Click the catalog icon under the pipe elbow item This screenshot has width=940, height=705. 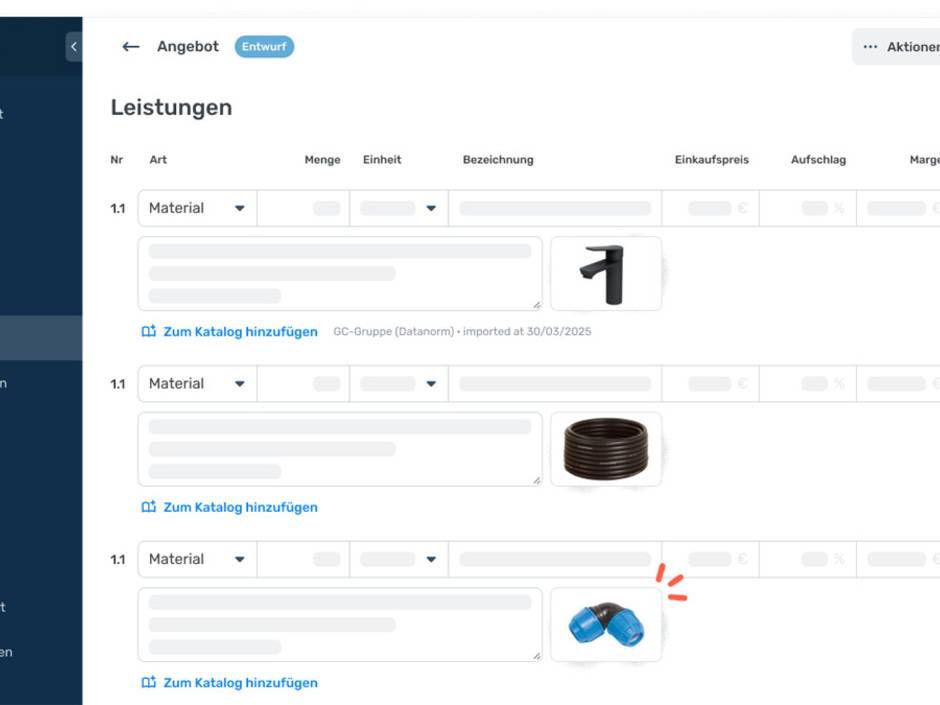[149, 683]
